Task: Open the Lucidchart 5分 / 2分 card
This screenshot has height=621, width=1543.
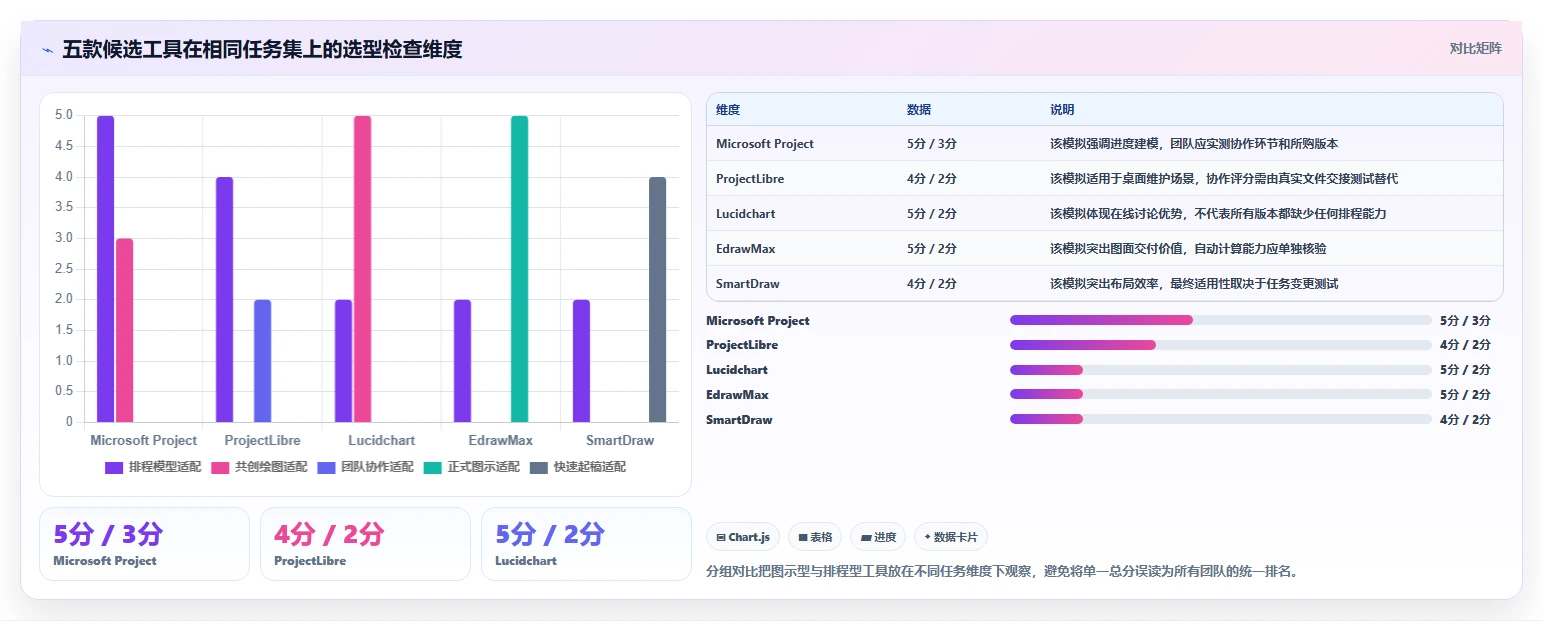Action: click(x=586, y=544)
